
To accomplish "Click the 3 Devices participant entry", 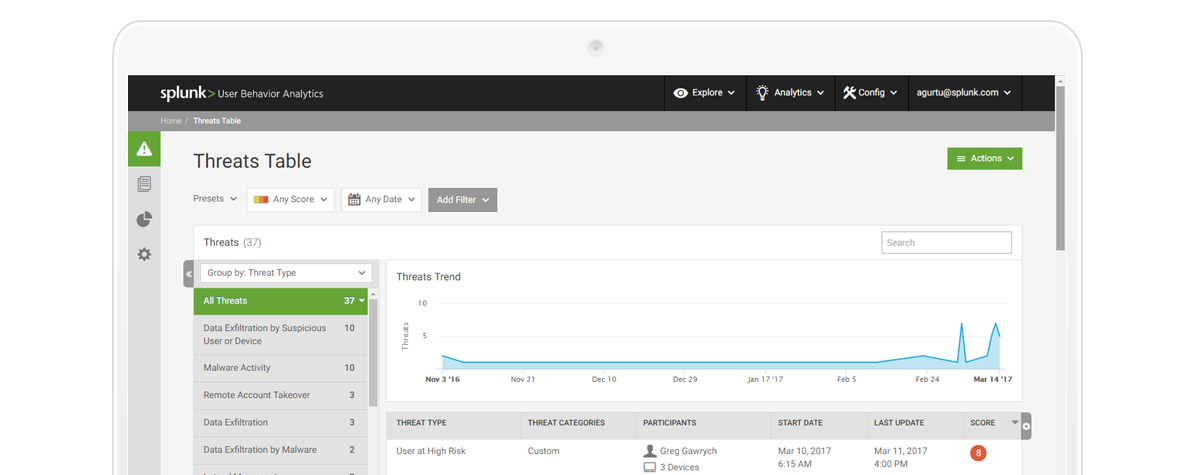I will point(680,467).
